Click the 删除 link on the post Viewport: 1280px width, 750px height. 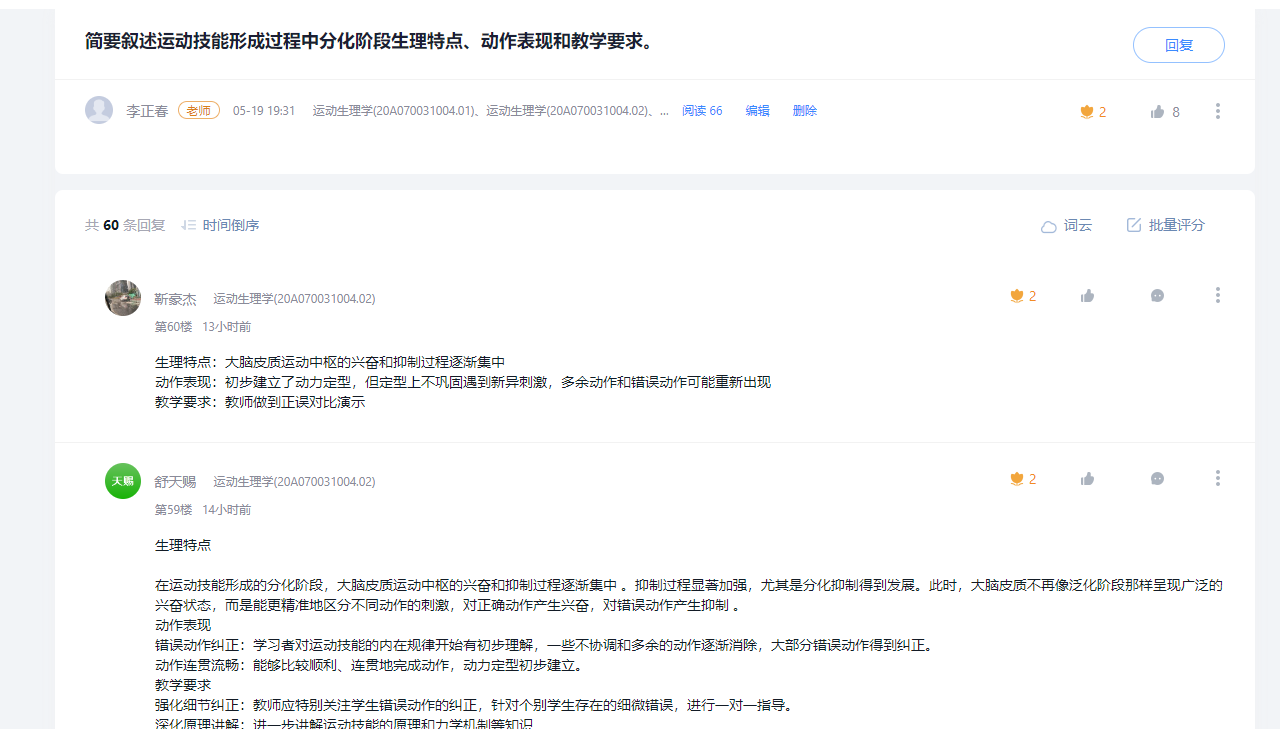(804, 111)
